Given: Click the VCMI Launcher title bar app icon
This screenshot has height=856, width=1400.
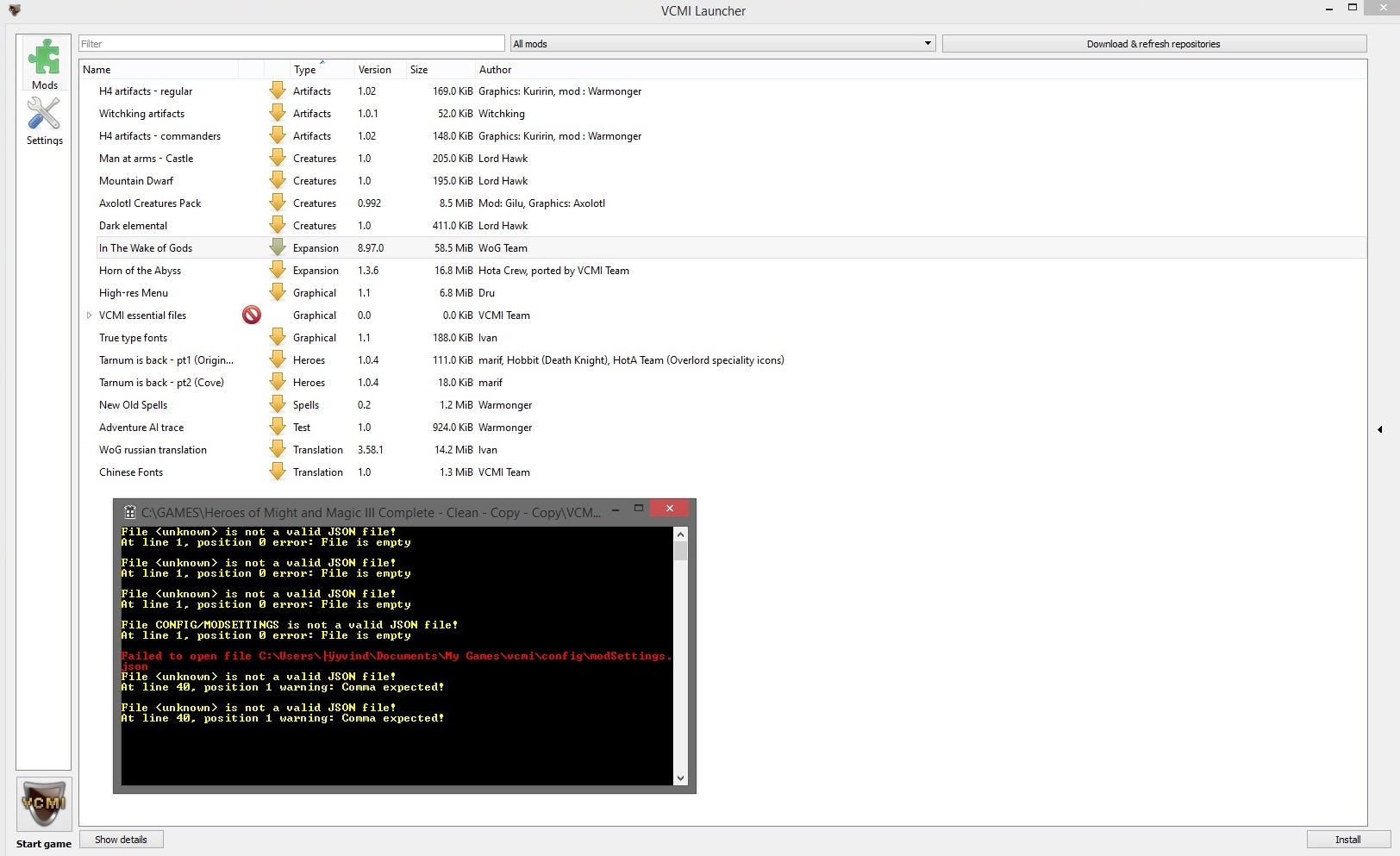Looking at the screenshot, I should tap(14, 10).
